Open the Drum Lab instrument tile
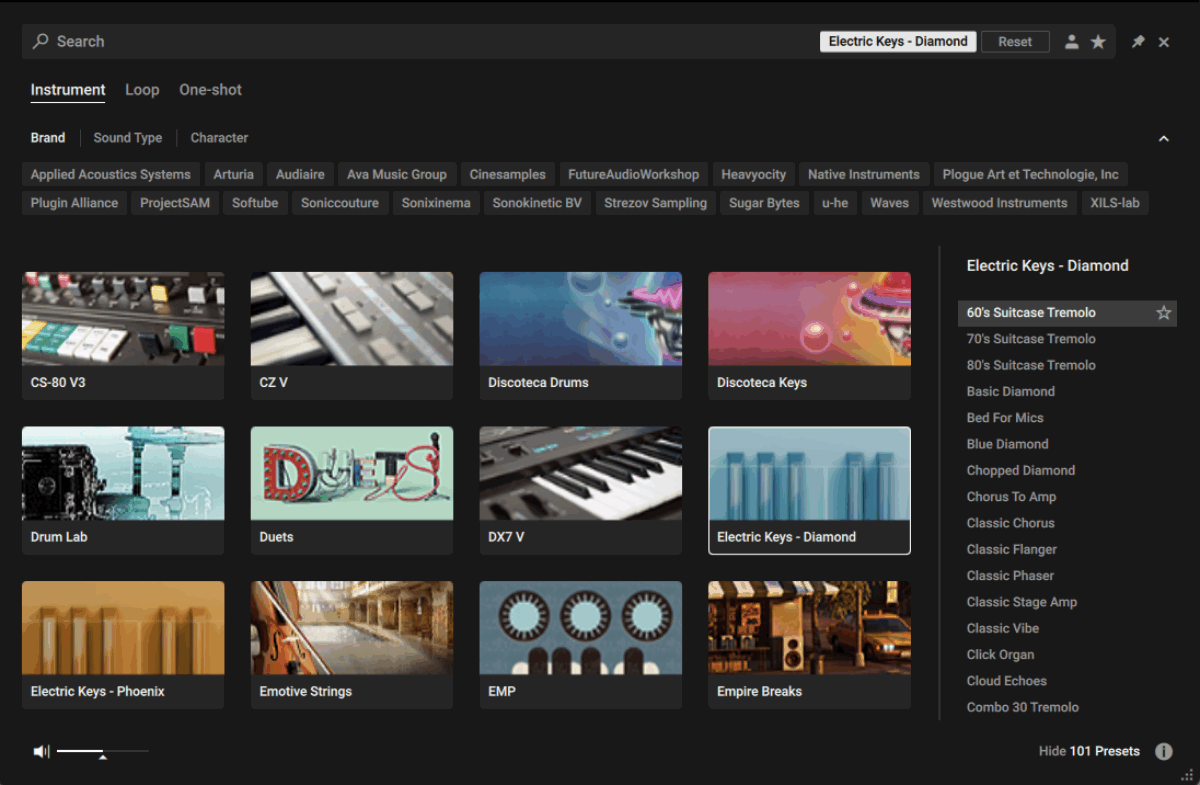The image size is (1200, 785). [x=123, y=491]
